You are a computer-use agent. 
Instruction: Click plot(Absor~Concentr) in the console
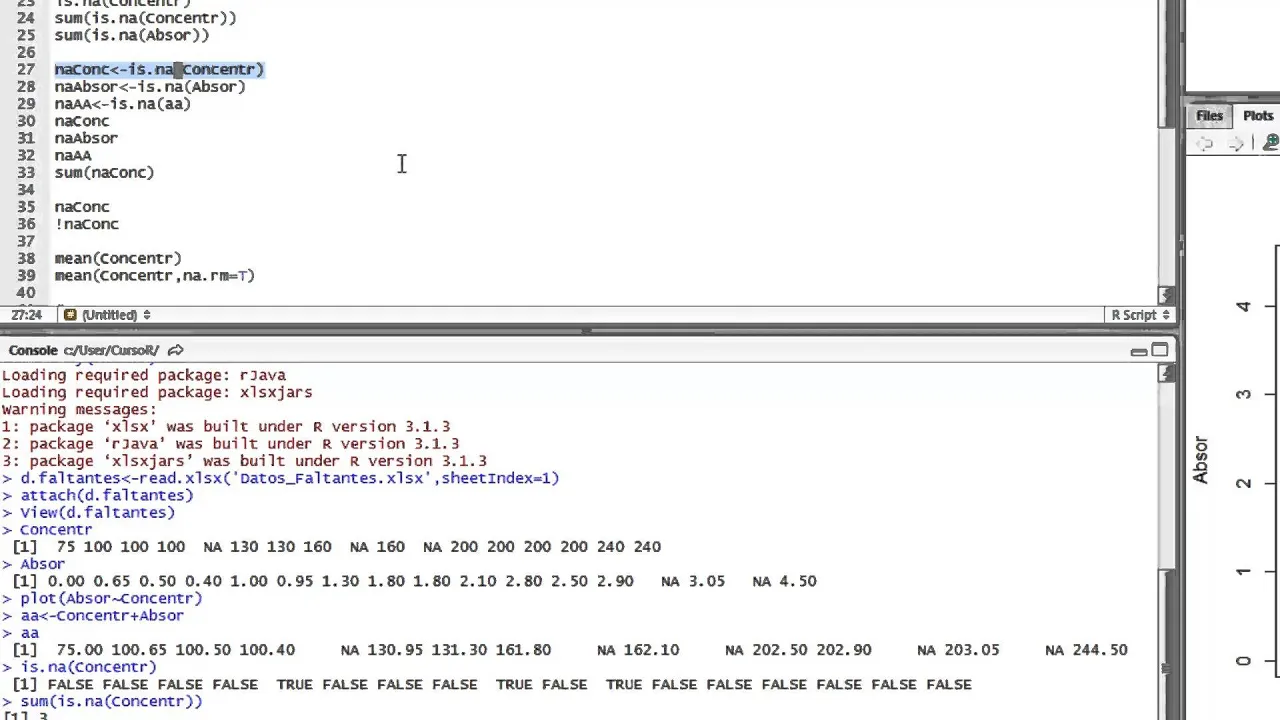[102, 598]
